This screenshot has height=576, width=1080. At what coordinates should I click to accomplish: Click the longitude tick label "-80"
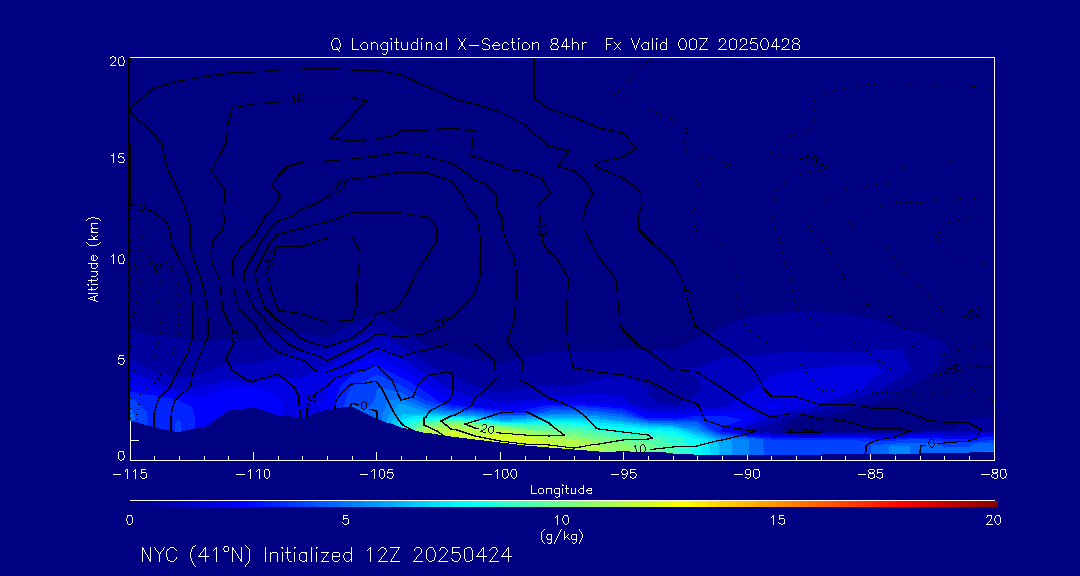coord(993,474)
